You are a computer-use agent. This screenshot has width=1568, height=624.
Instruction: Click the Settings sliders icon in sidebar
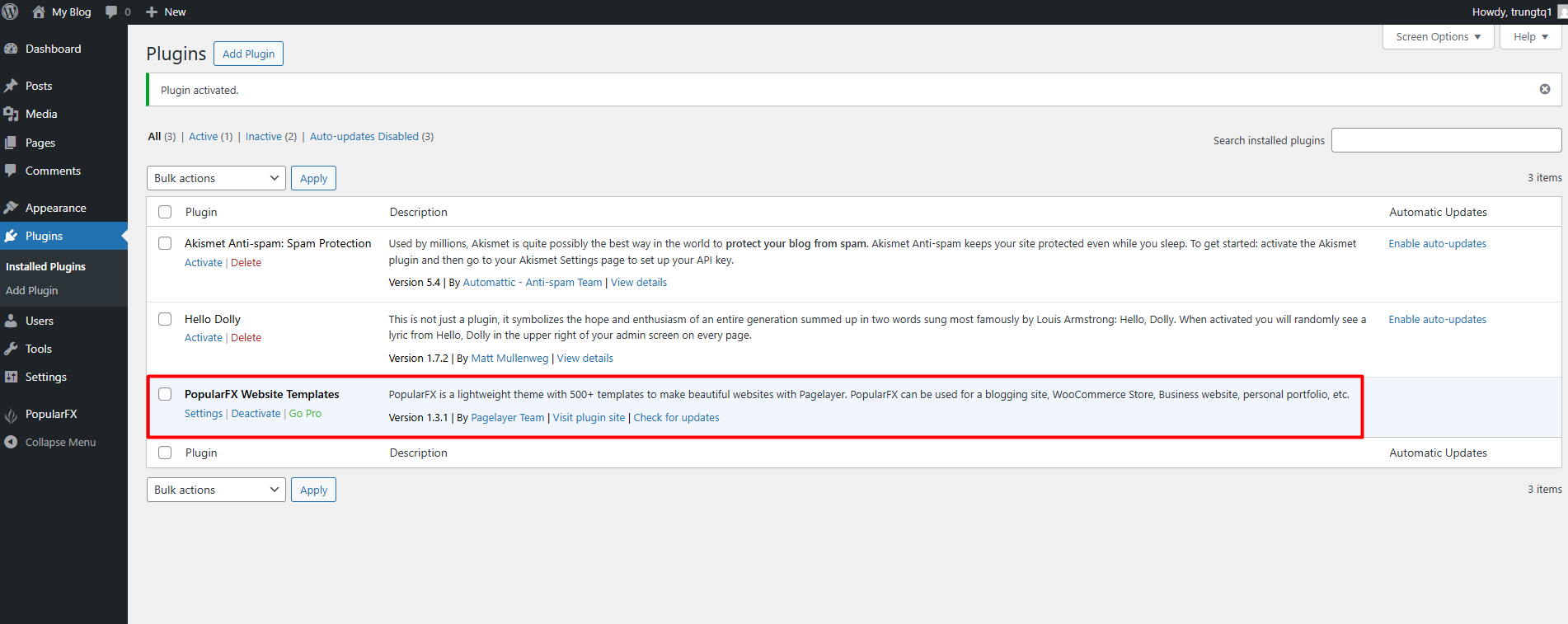[x=11, y=377]
